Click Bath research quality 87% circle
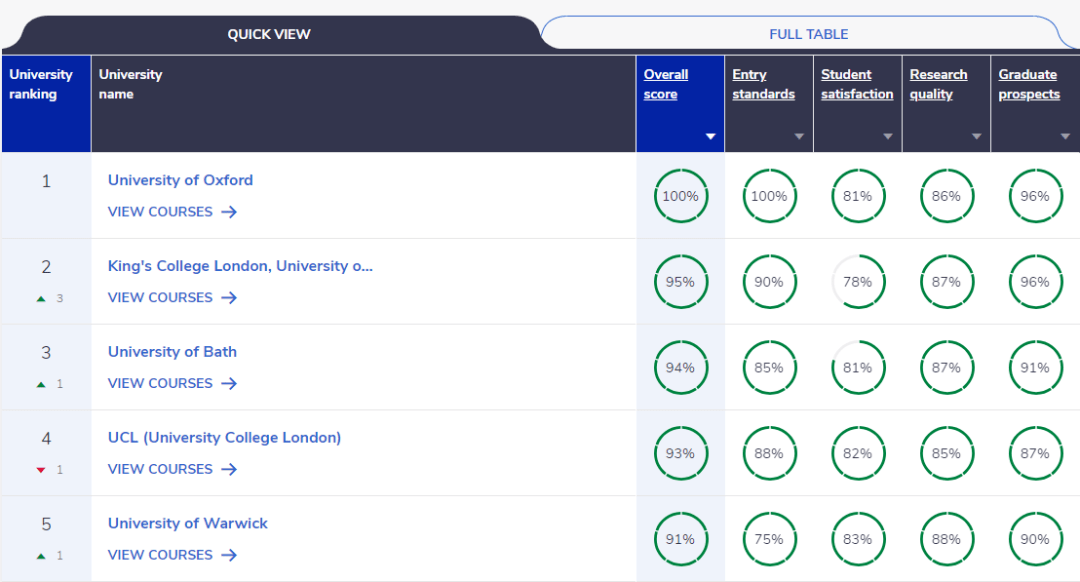 (947, 367)
